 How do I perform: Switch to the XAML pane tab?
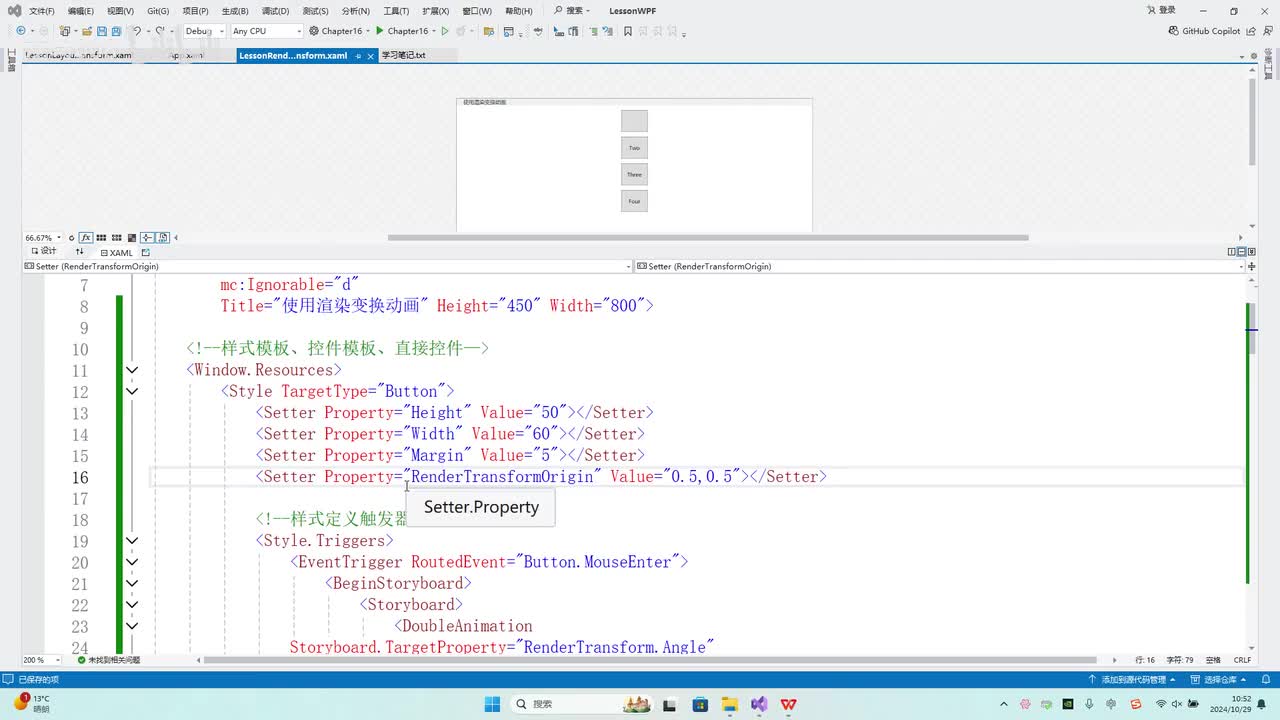(x=116, y=253)
